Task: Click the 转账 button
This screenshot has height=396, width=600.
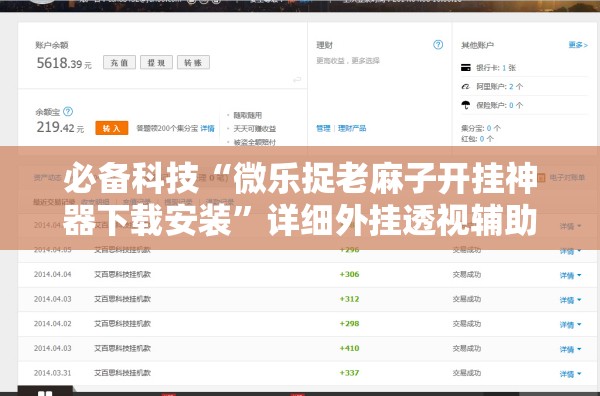Action: point(193,62)
